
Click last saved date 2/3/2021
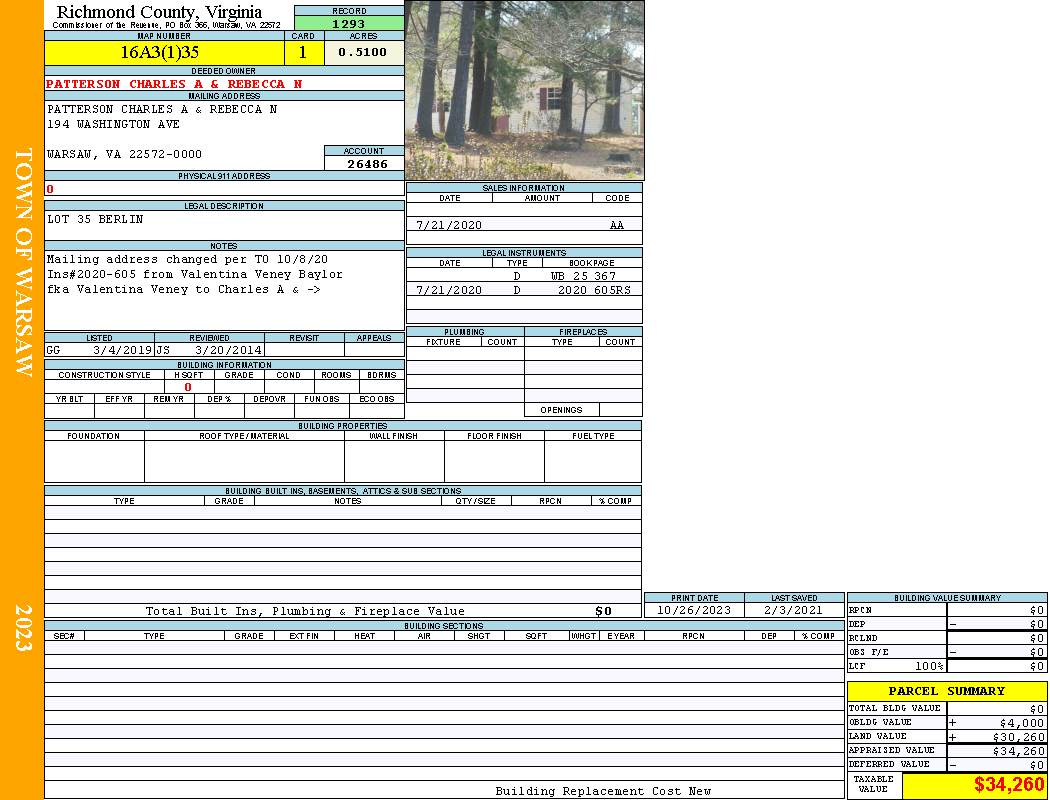point(793,610)
